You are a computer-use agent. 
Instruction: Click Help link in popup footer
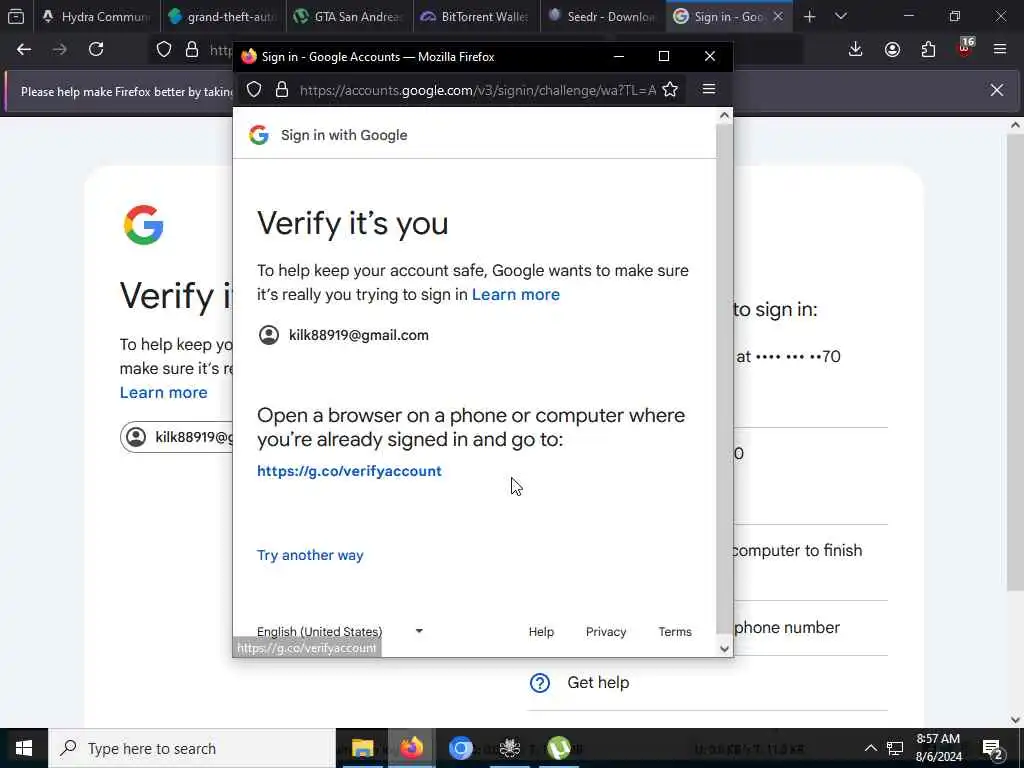[x=541, y=632]
